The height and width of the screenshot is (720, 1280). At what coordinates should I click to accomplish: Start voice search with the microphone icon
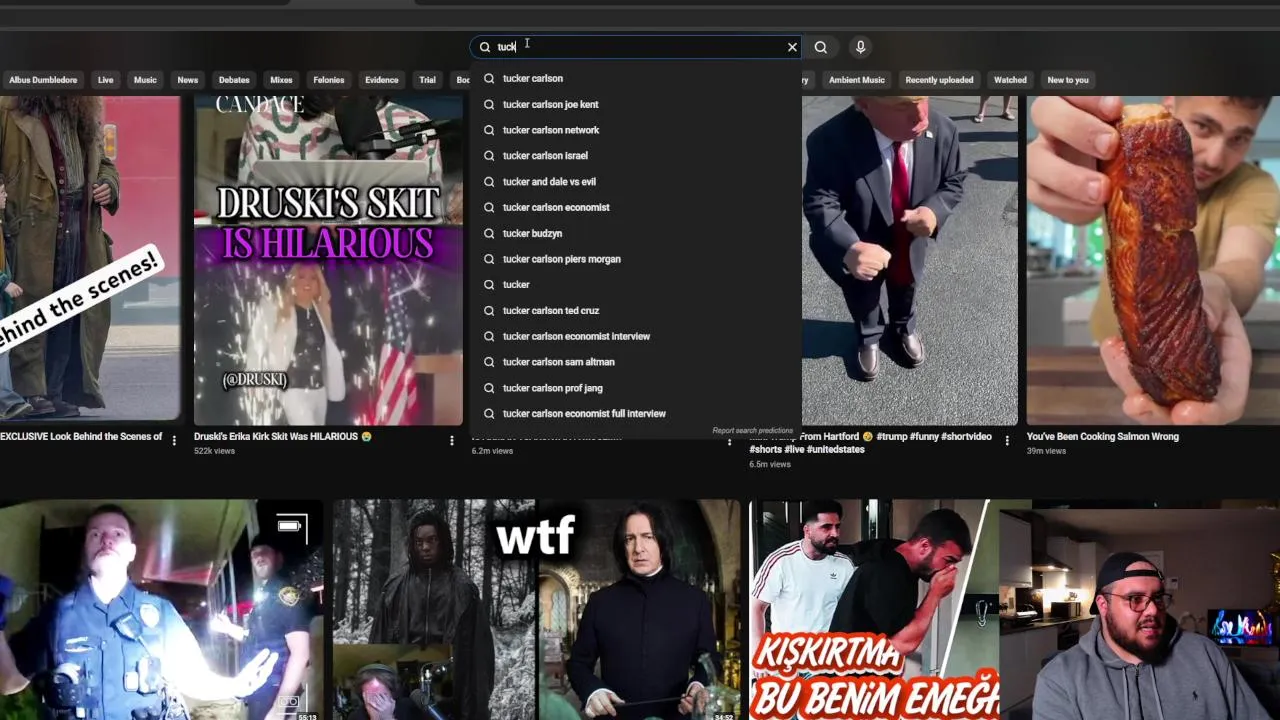[x=860, y=47]
